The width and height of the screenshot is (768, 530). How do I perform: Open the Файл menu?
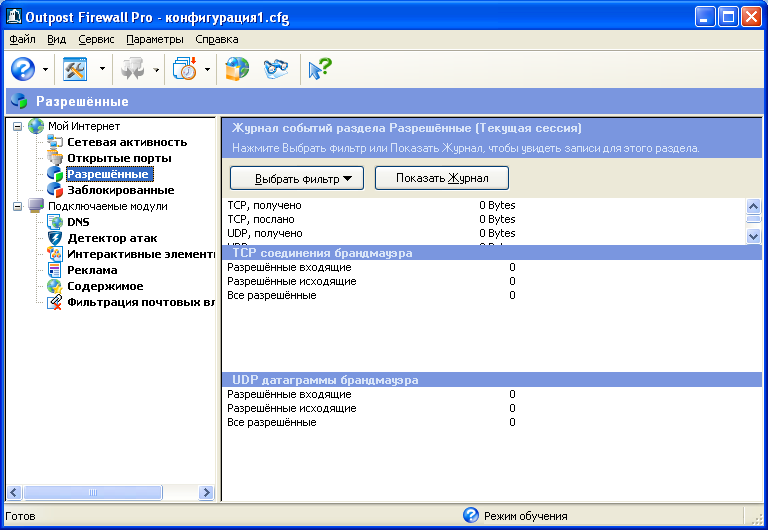click(x=23, y=39)
